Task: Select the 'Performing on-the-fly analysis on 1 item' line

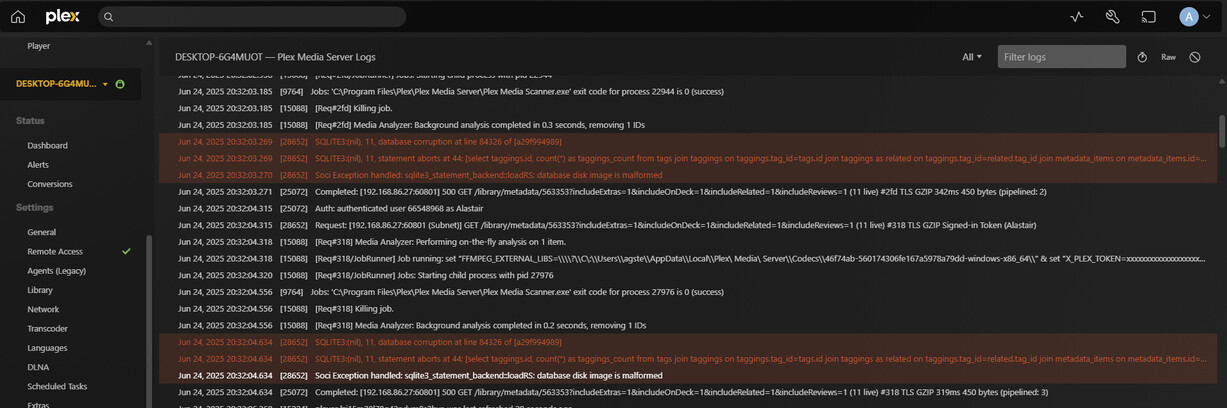Action: tap(688, 242)
